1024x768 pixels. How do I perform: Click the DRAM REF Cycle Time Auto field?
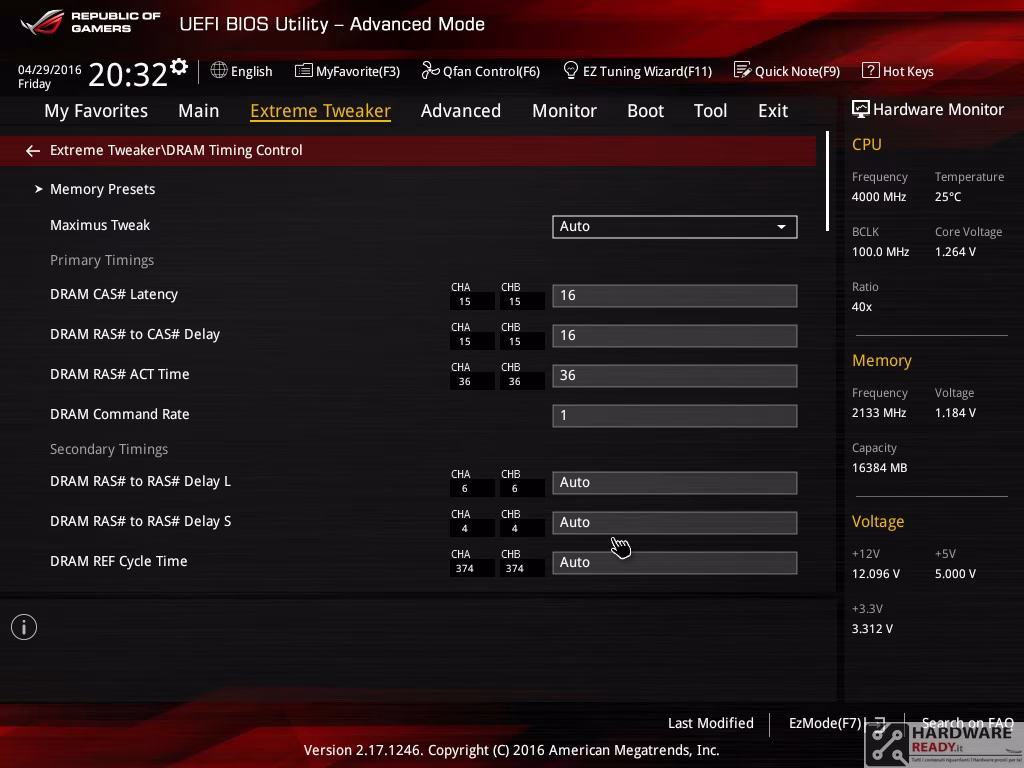[675, 562]
